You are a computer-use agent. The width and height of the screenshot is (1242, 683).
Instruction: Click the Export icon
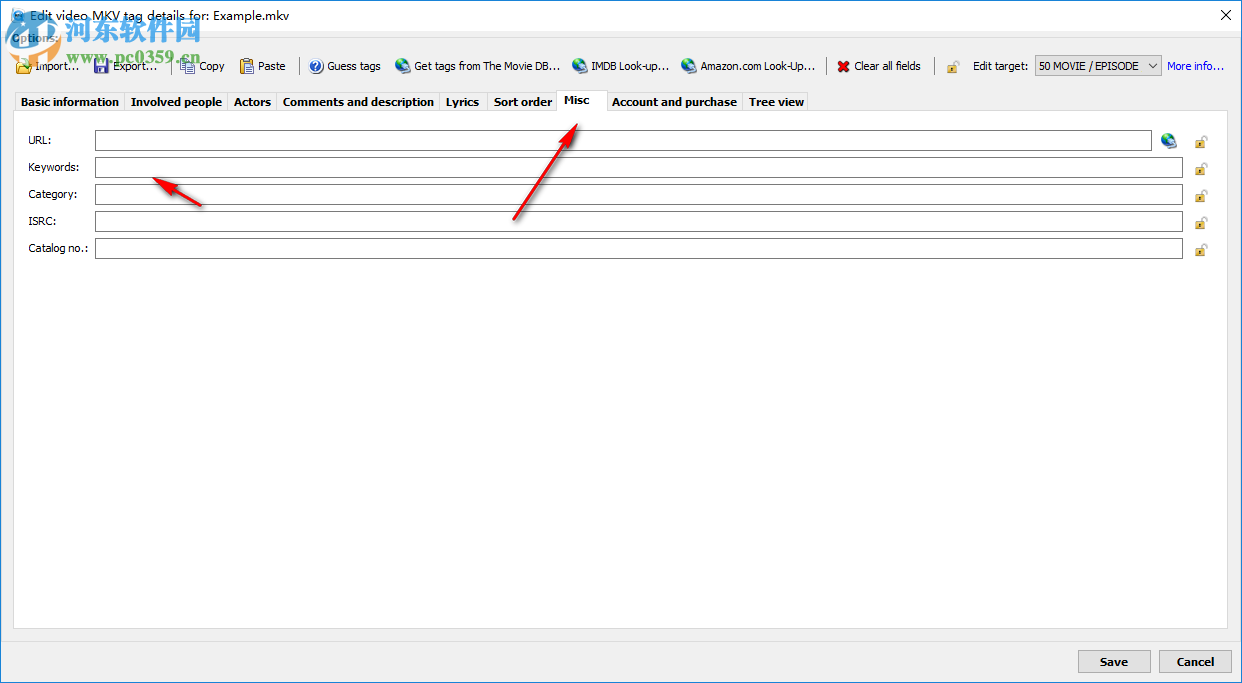[102, 65]
